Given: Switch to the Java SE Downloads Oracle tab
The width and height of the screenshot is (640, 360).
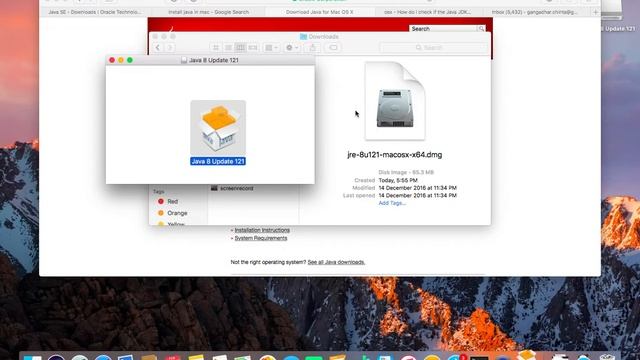Looking at the screenshot, I should pyautogui.click(x=95, y=12).
